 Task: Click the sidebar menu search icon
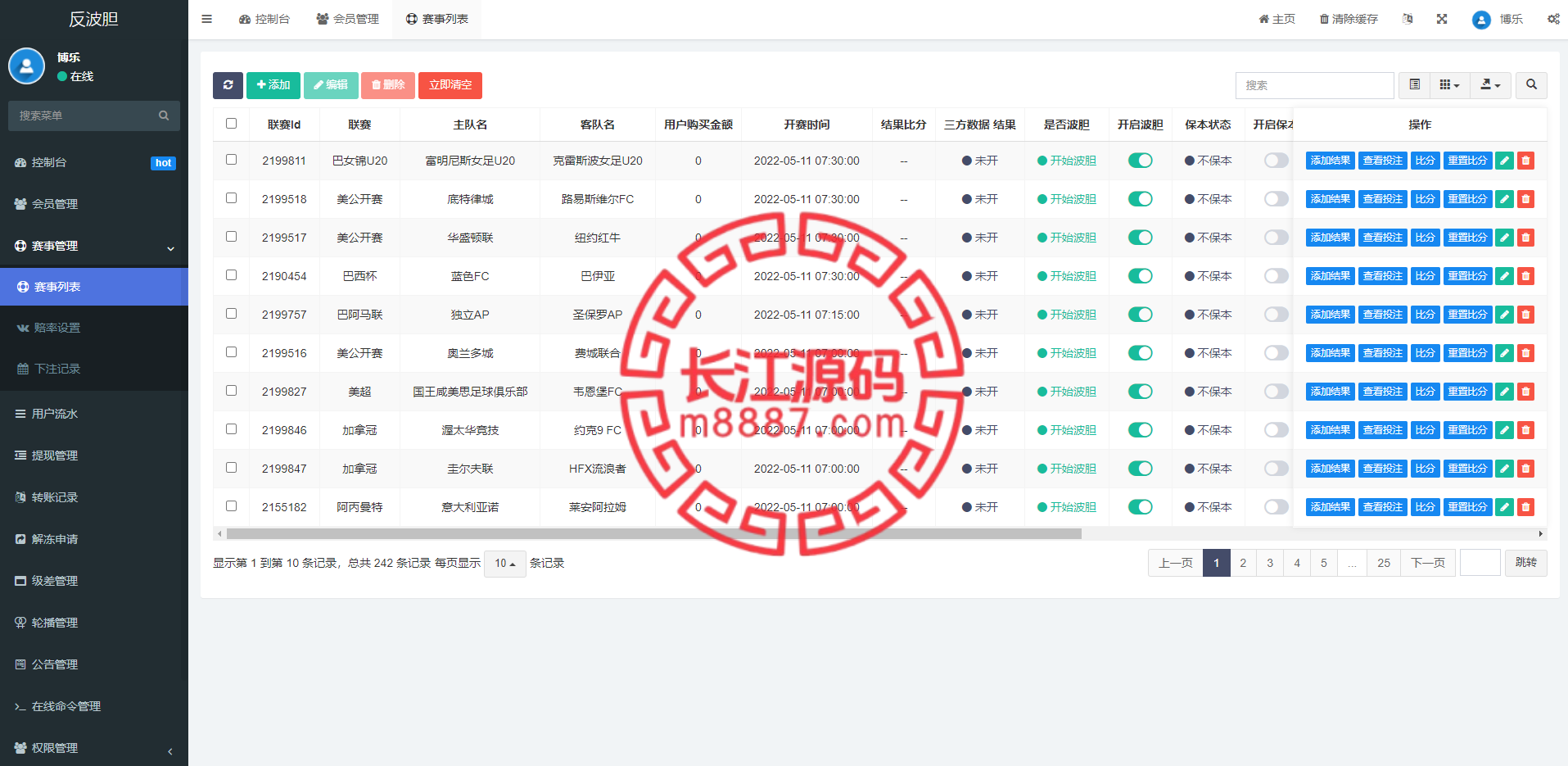(164, 116)
